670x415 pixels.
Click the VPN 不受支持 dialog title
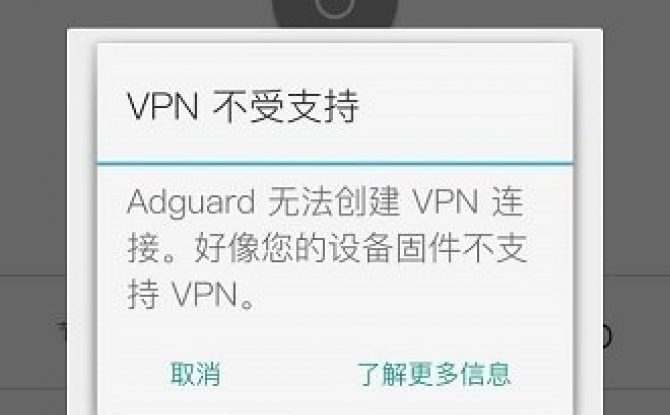pyautogui.click(x=243, y=106)
